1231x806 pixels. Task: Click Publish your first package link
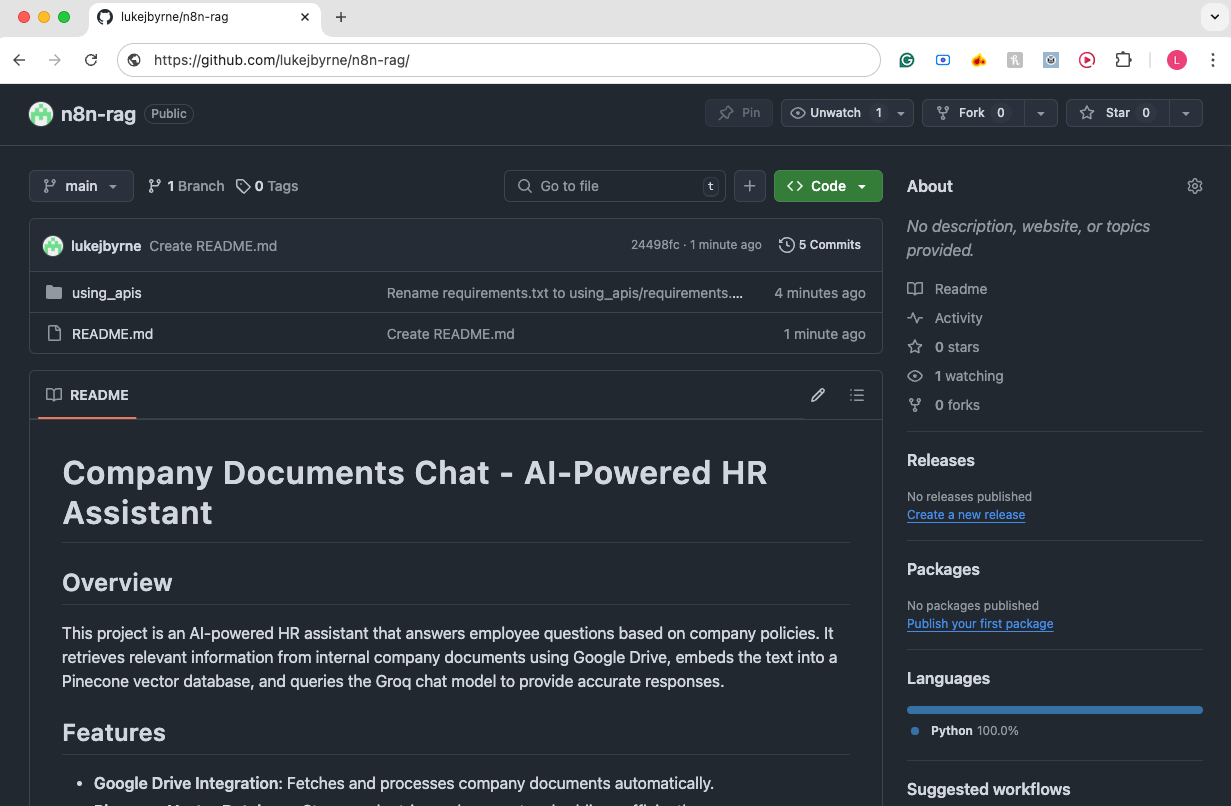(x=979, y=624)
